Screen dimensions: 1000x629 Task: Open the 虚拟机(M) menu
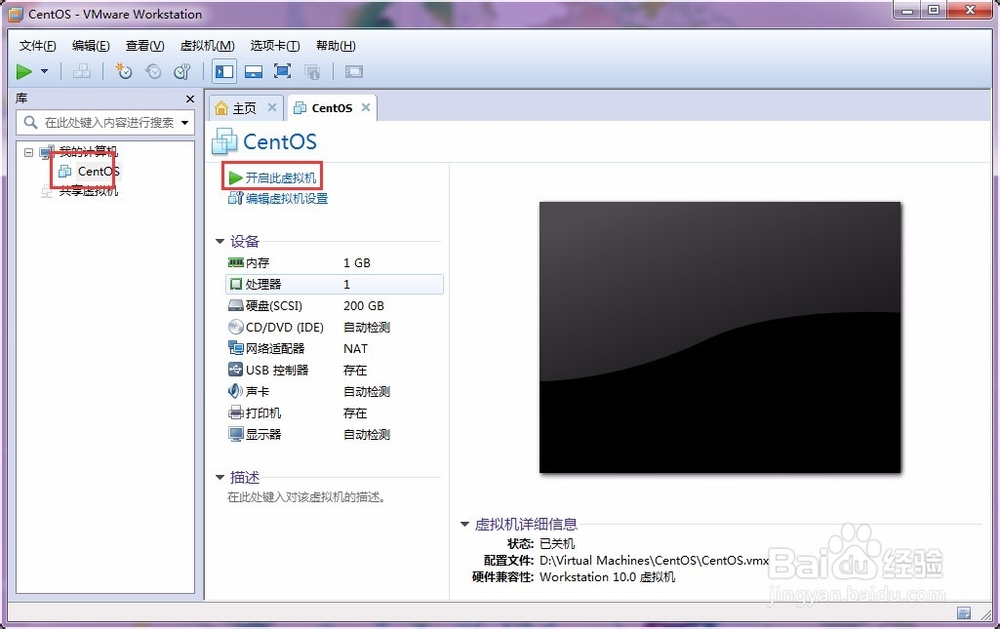coord(206,45)
